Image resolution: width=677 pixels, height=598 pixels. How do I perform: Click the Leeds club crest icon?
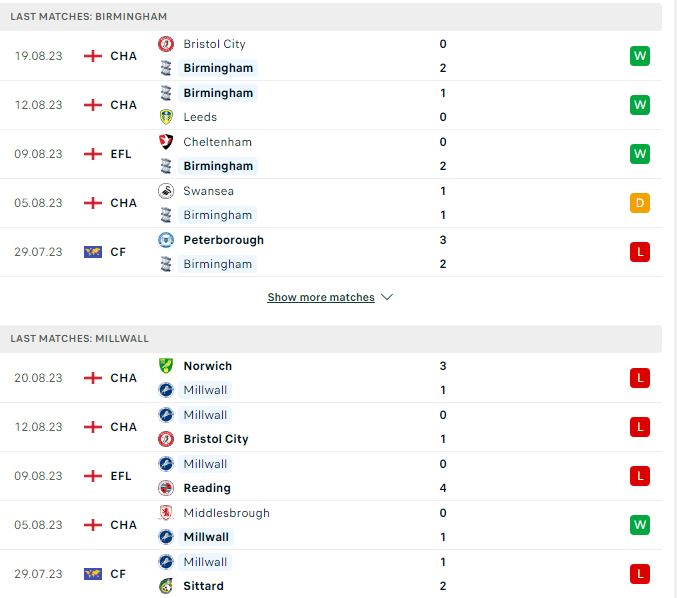(166, 117)
